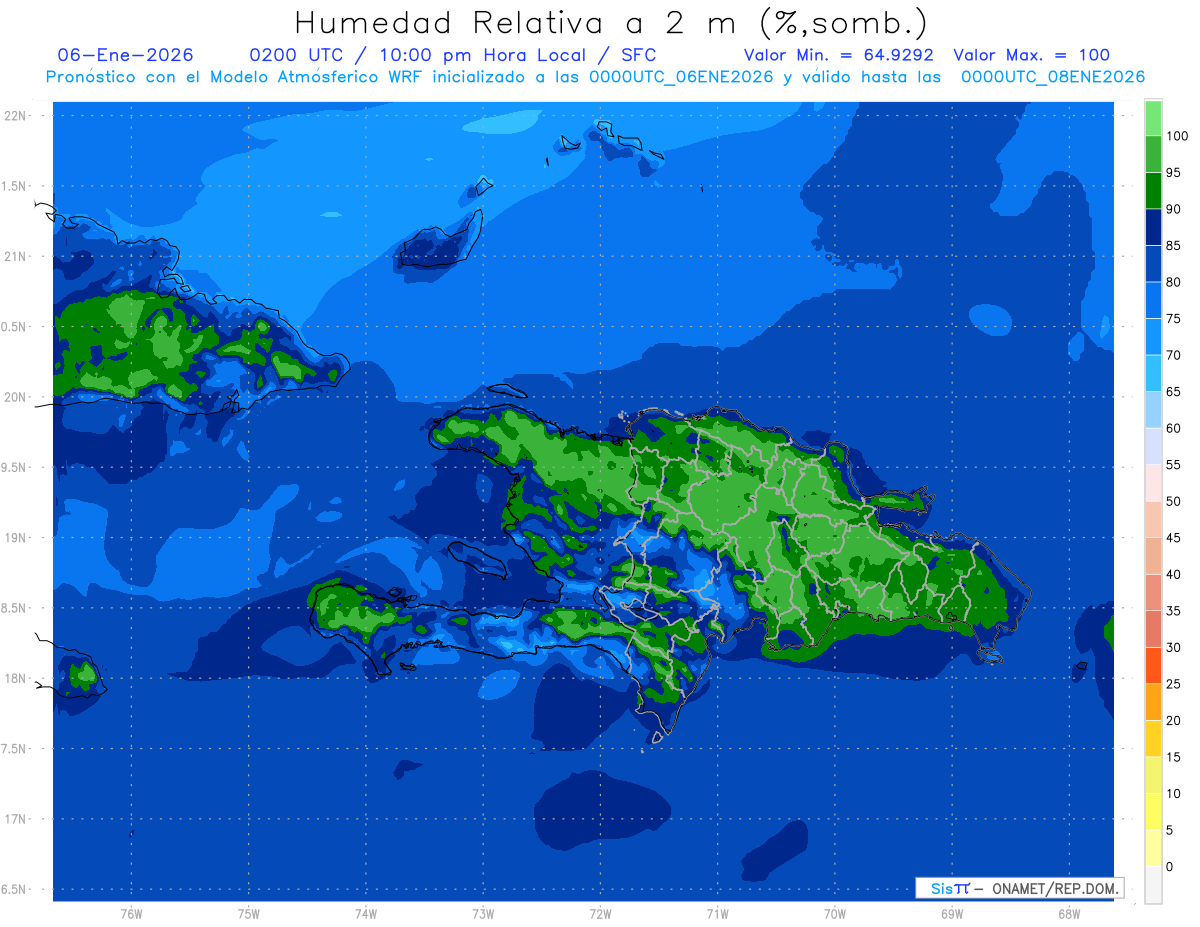Click the '76W' longitude label
Viewport: 1200px width, 927px height.
click(131, 914)
